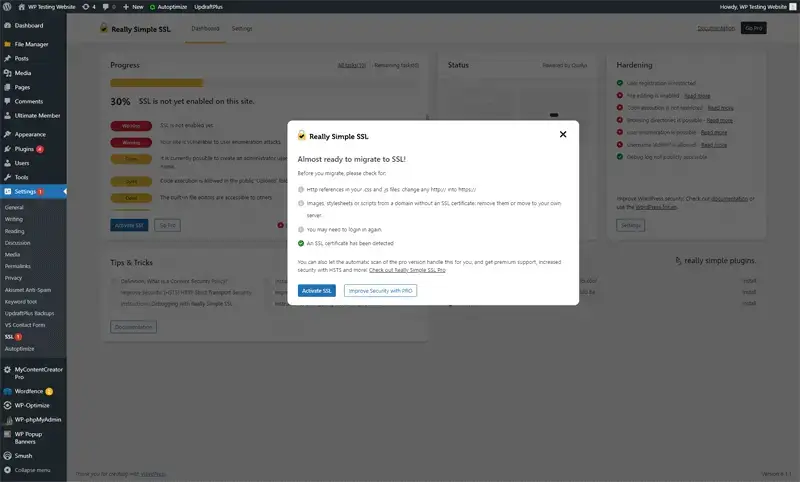Screen dimensions: 800x482
Task: Open General settings submenu
Action: [14, 208]
